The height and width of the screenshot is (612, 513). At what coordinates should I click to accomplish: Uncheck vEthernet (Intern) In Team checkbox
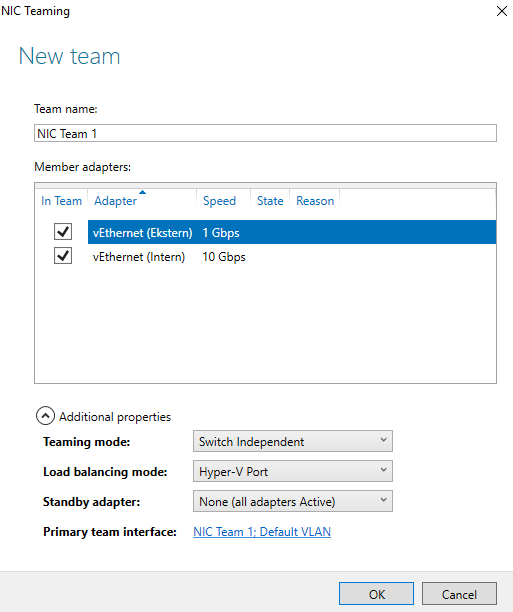click(62, 256)
